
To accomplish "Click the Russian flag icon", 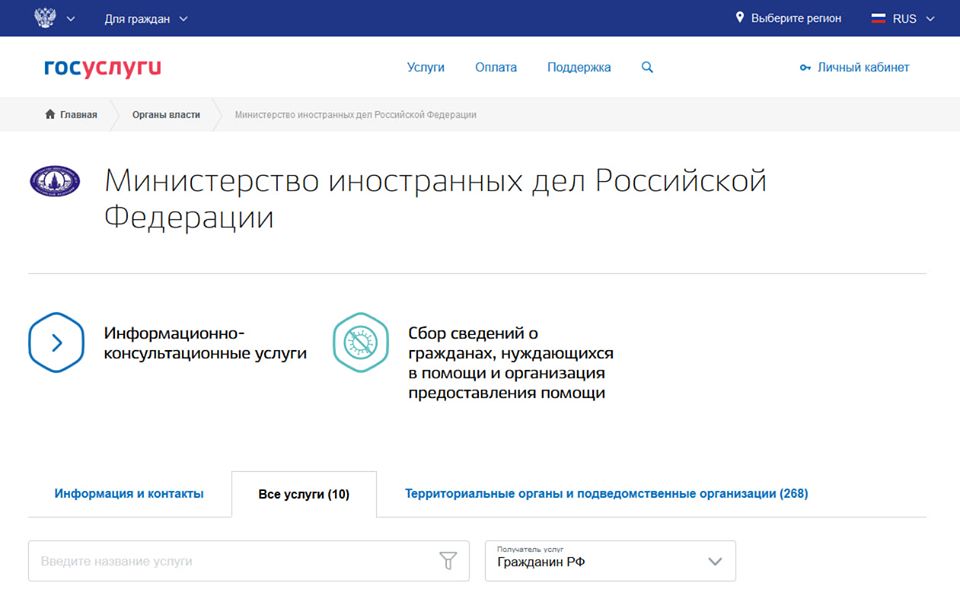I will click(x=878, y=18).
